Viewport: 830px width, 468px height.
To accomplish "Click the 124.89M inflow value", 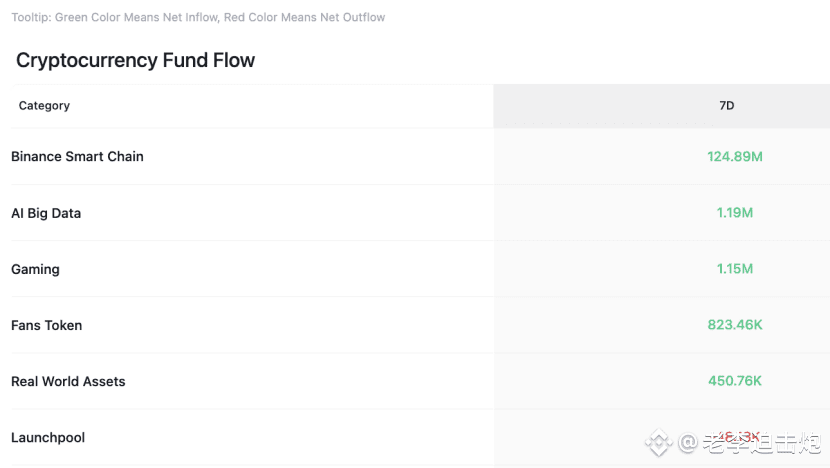I will click(x=735, y=156).
